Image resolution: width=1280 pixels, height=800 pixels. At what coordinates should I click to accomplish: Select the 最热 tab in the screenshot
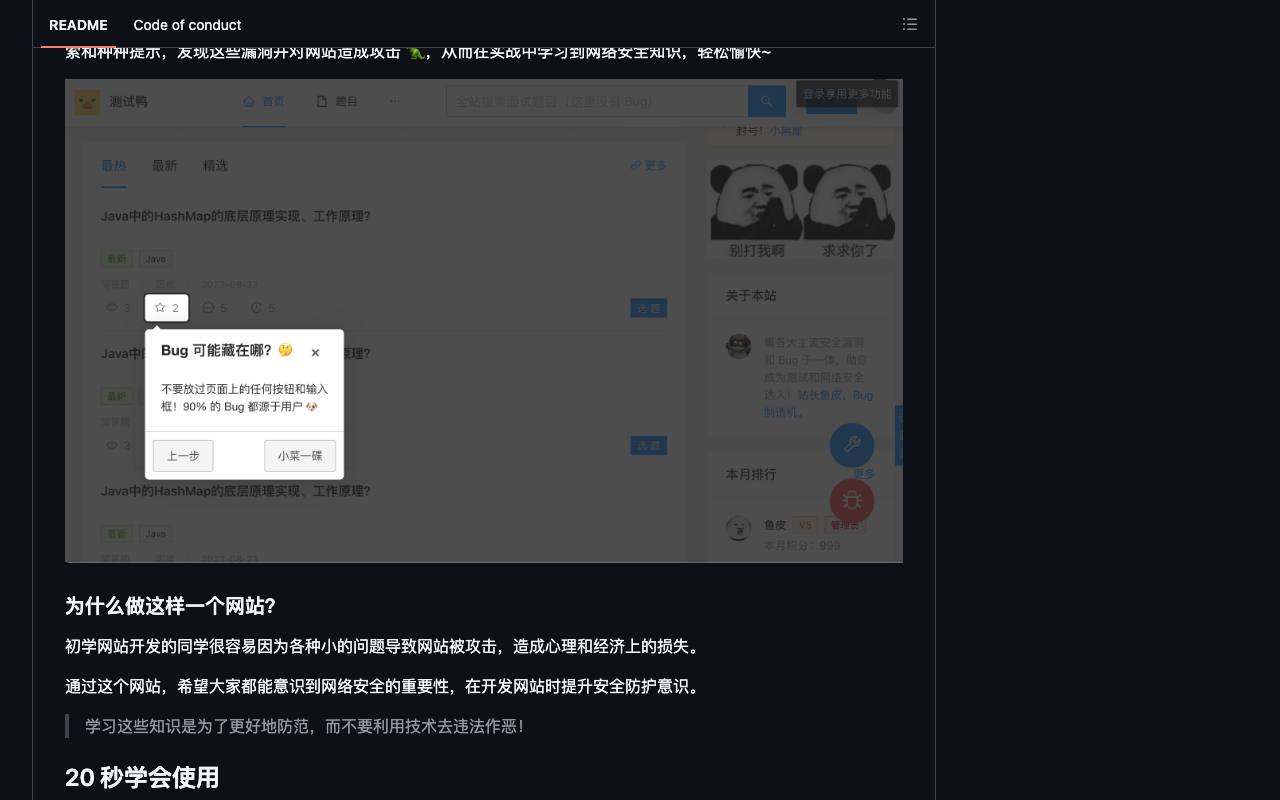click(114, 166)
